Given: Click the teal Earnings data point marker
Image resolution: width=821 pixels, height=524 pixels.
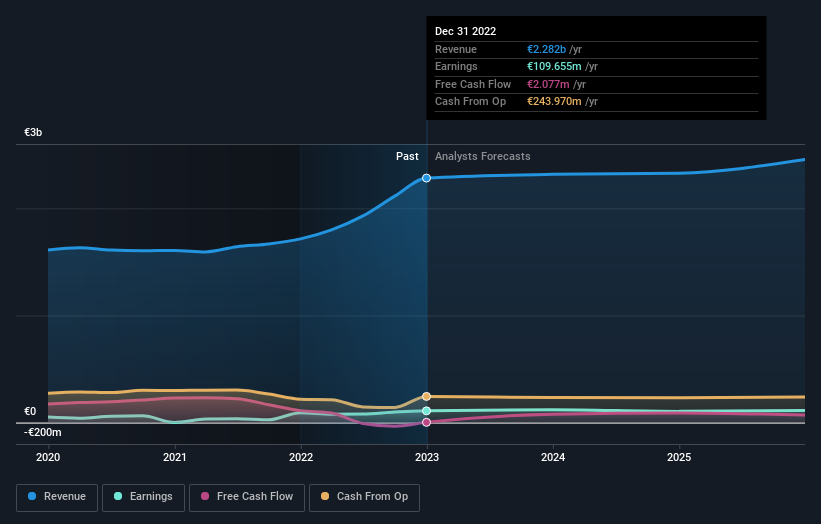Looking at the screenshot, I should tap(426, 411).
